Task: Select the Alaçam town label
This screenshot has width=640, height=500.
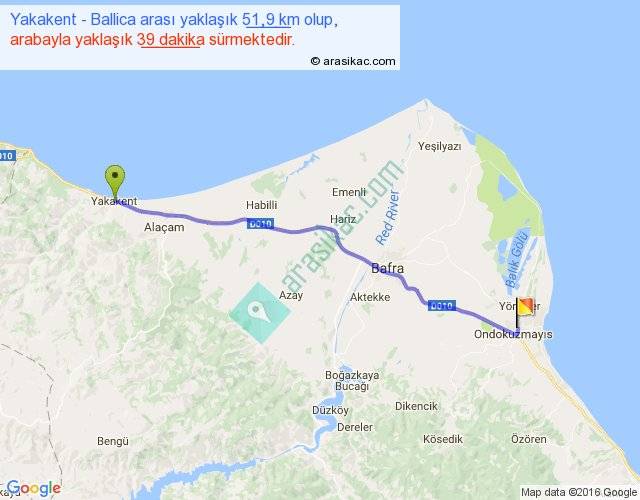Action: coord(164,227)
